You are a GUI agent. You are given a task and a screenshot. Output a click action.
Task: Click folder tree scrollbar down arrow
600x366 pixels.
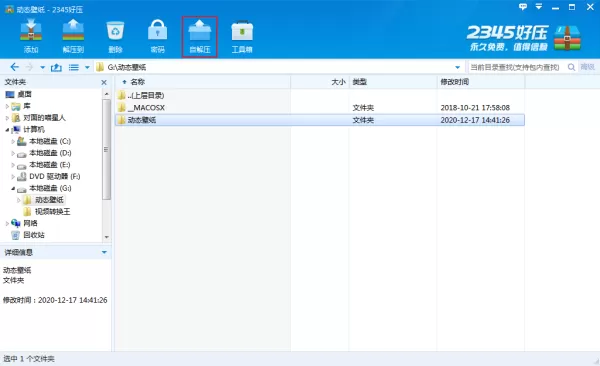[107, 237]
